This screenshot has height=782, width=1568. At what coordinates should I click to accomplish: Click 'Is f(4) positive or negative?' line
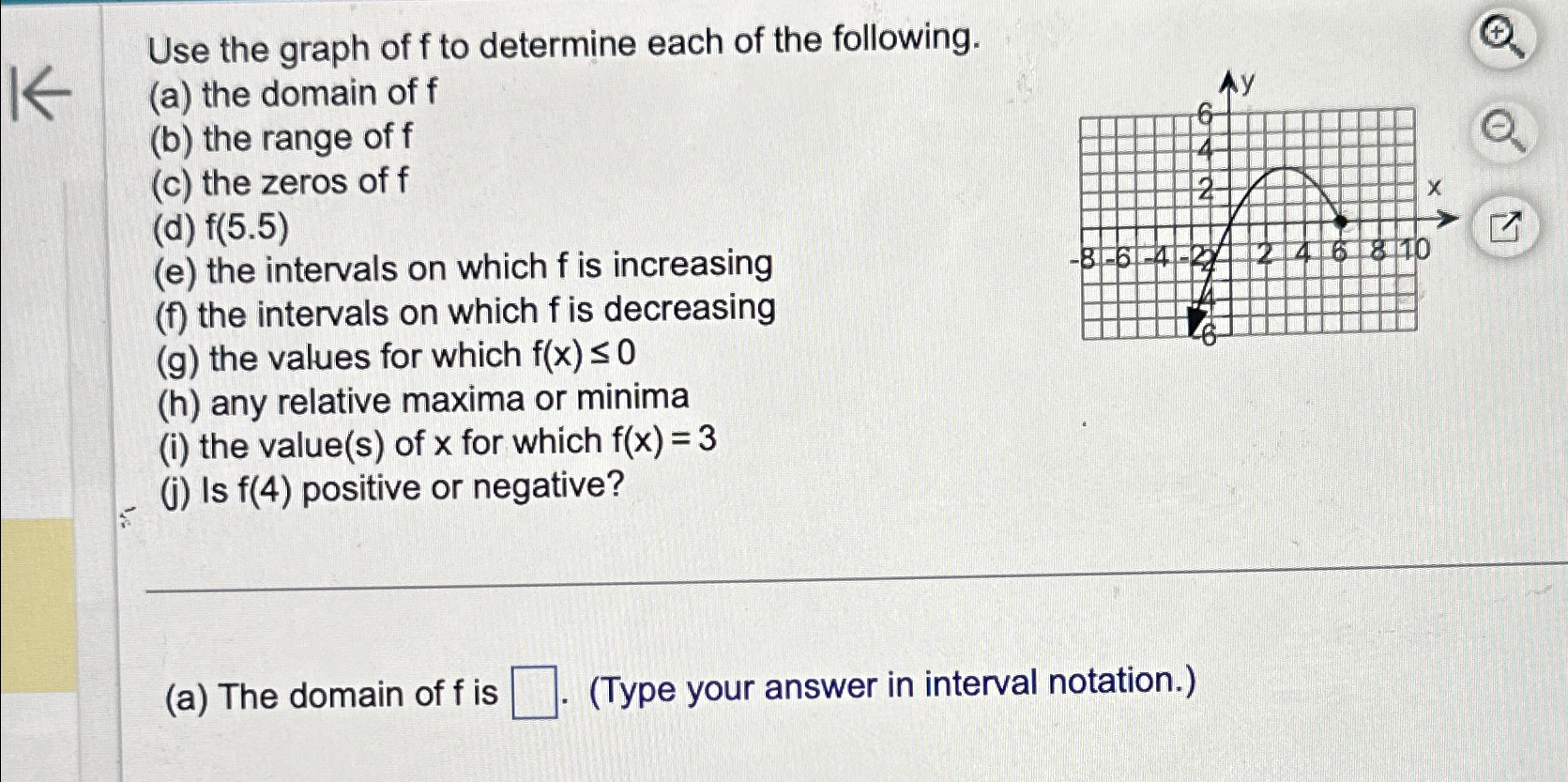click(x=394, y=488)
